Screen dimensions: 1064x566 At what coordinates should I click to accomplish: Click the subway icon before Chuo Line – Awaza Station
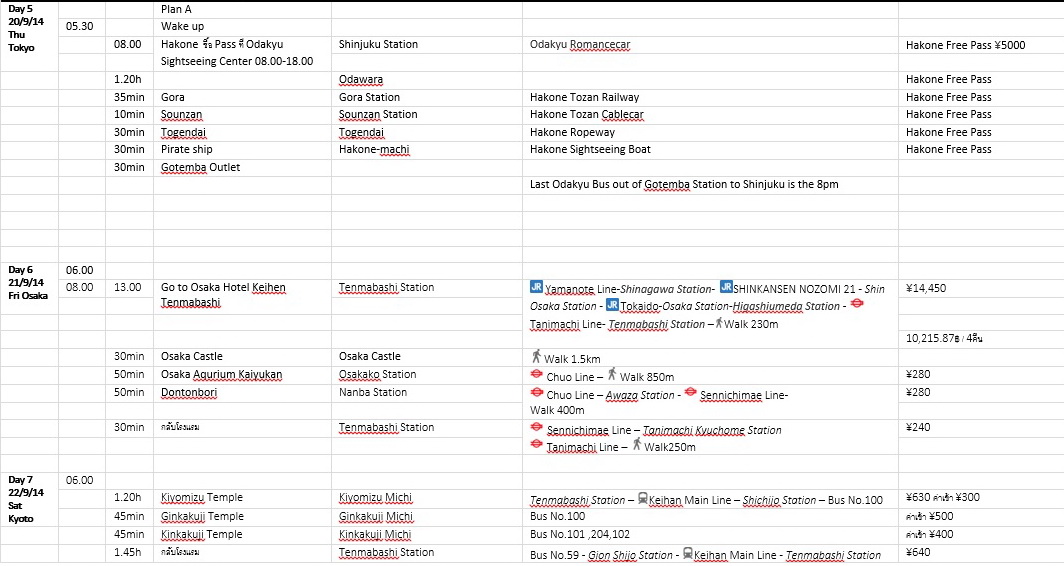coord(536,392)
